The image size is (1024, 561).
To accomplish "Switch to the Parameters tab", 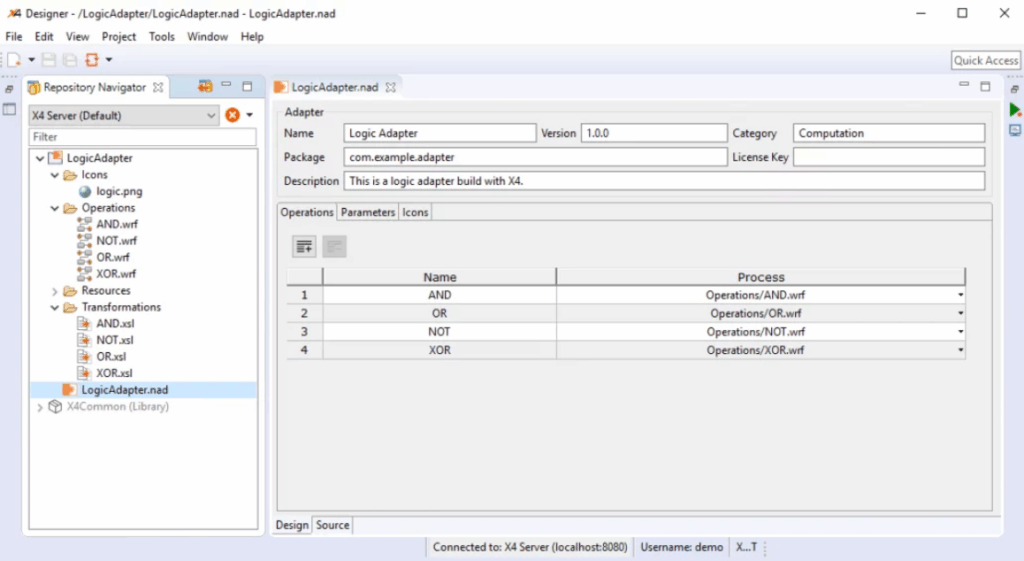I will pos(367,212).
